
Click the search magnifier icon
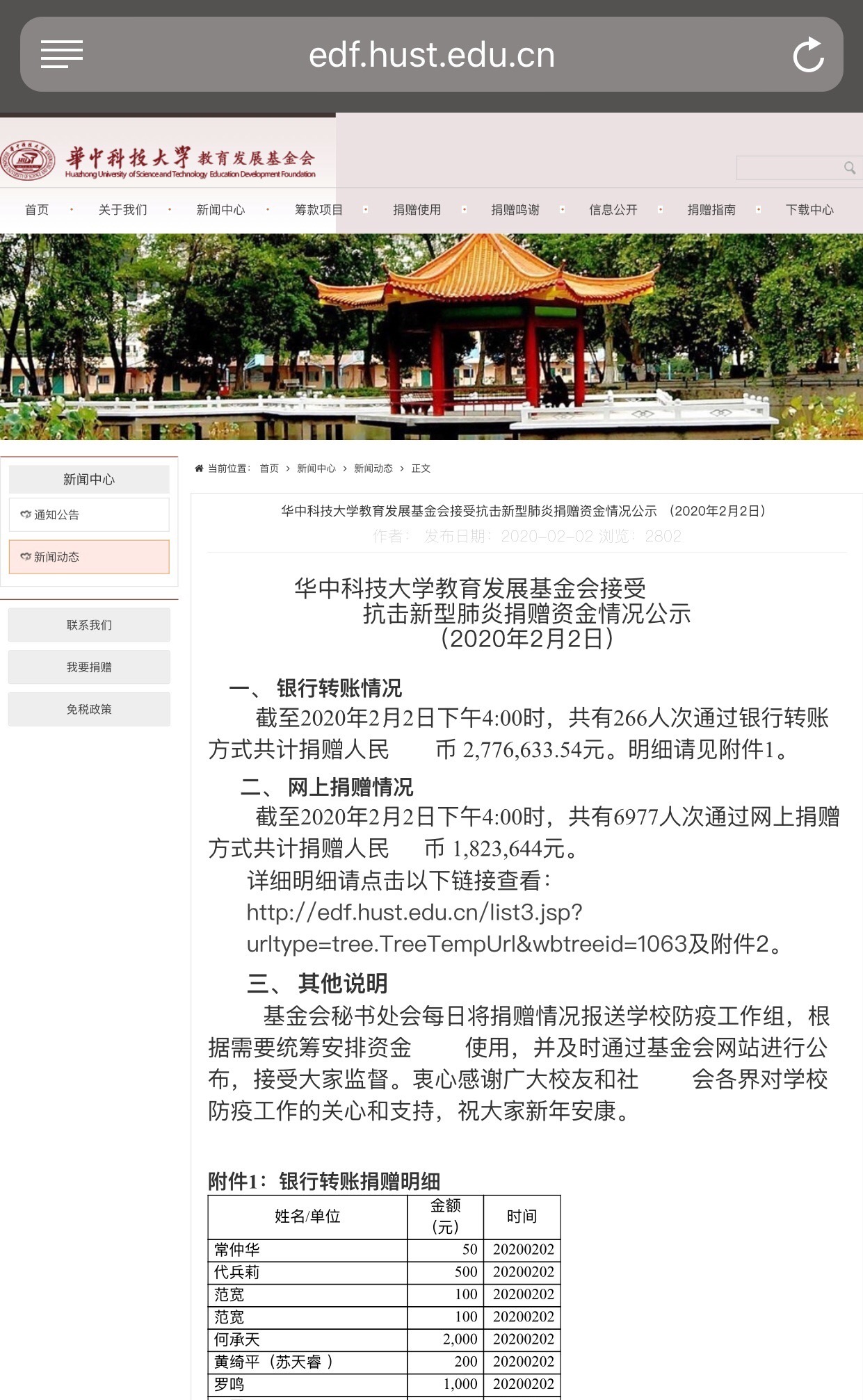tap(849, 168)
